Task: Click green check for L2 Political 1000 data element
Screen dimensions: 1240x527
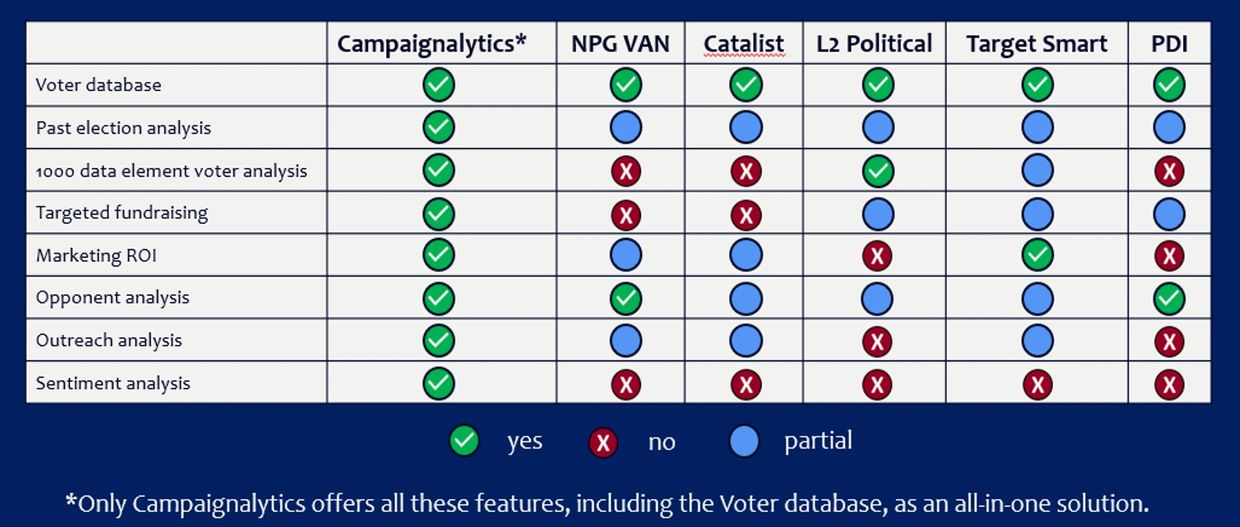Action: (877, 171)
